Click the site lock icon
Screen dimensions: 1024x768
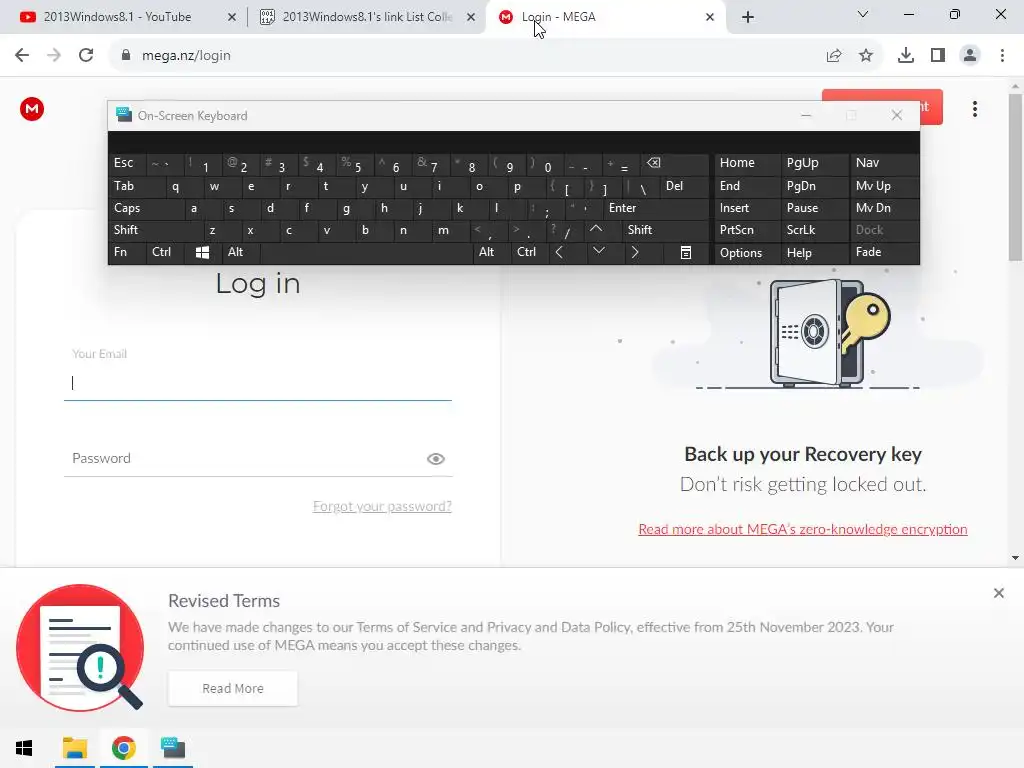[126, 56]
